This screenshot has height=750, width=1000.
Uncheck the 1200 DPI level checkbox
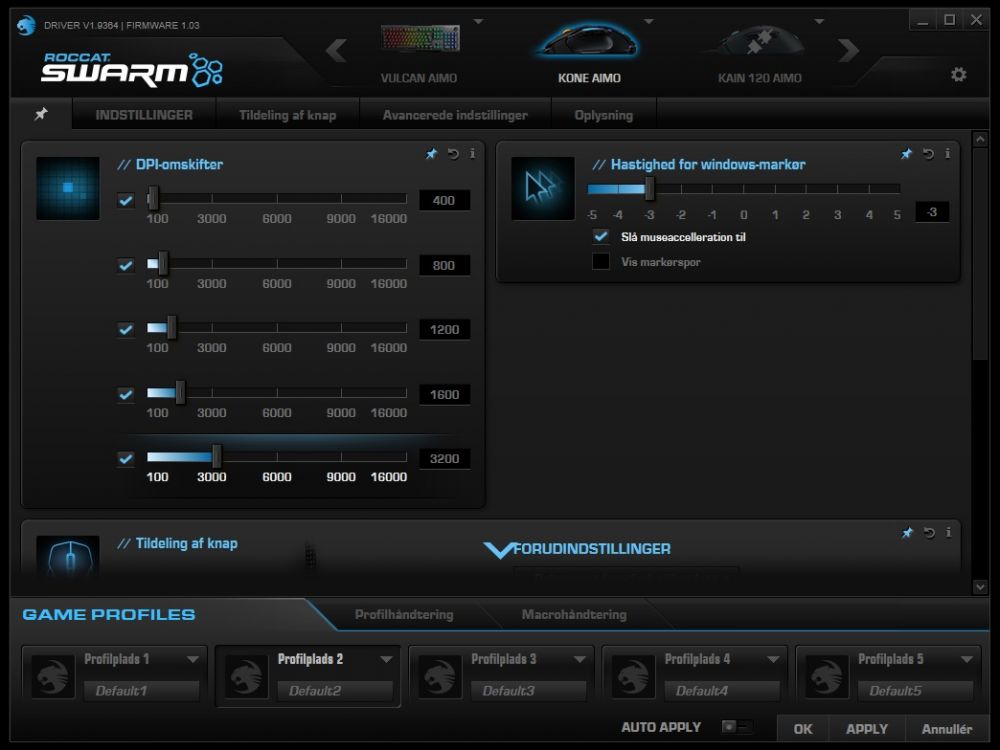(126, 329)
